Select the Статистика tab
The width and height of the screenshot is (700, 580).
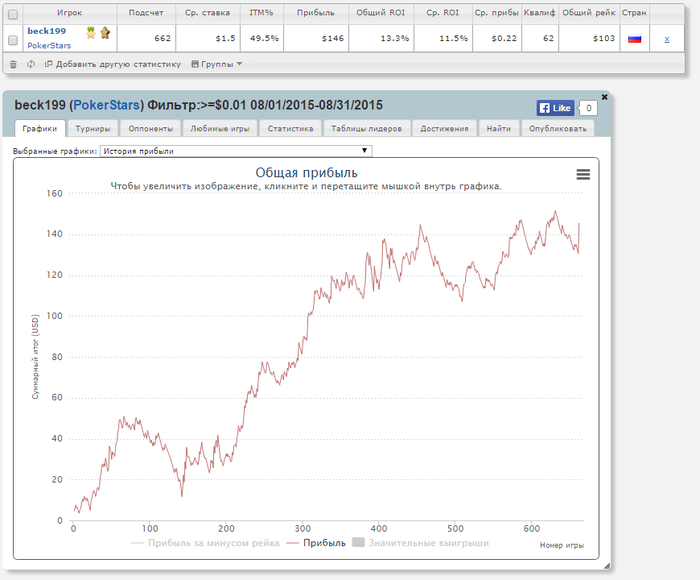tap(290, 129)
